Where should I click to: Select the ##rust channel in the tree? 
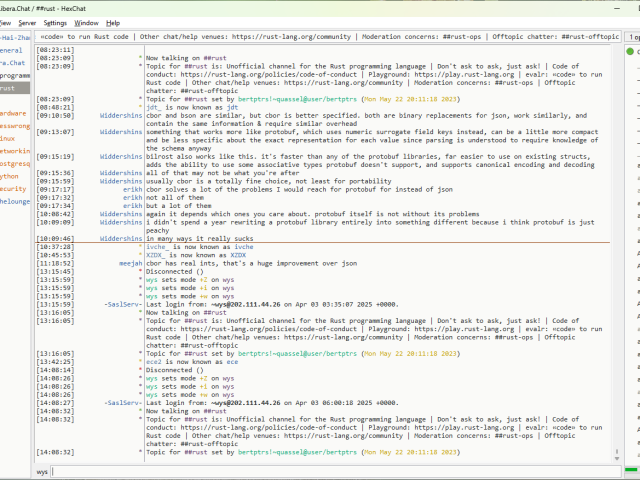coord(13,88)
